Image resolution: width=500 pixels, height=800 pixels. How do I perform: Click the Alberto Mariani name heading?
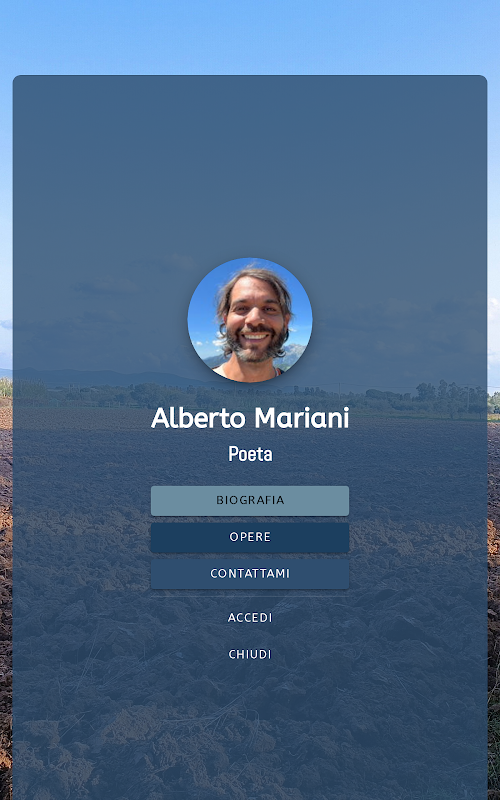click(x=250, y=418)
